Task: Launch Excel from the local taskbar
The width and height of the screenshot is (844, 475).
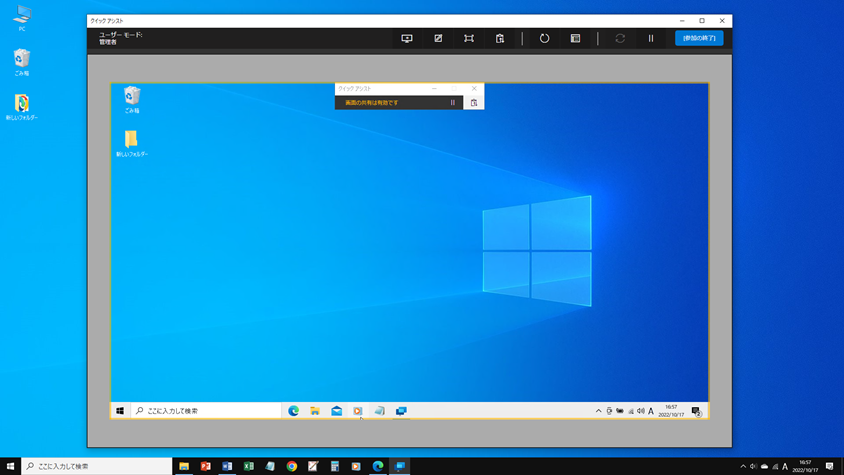Action: (249, 466)
